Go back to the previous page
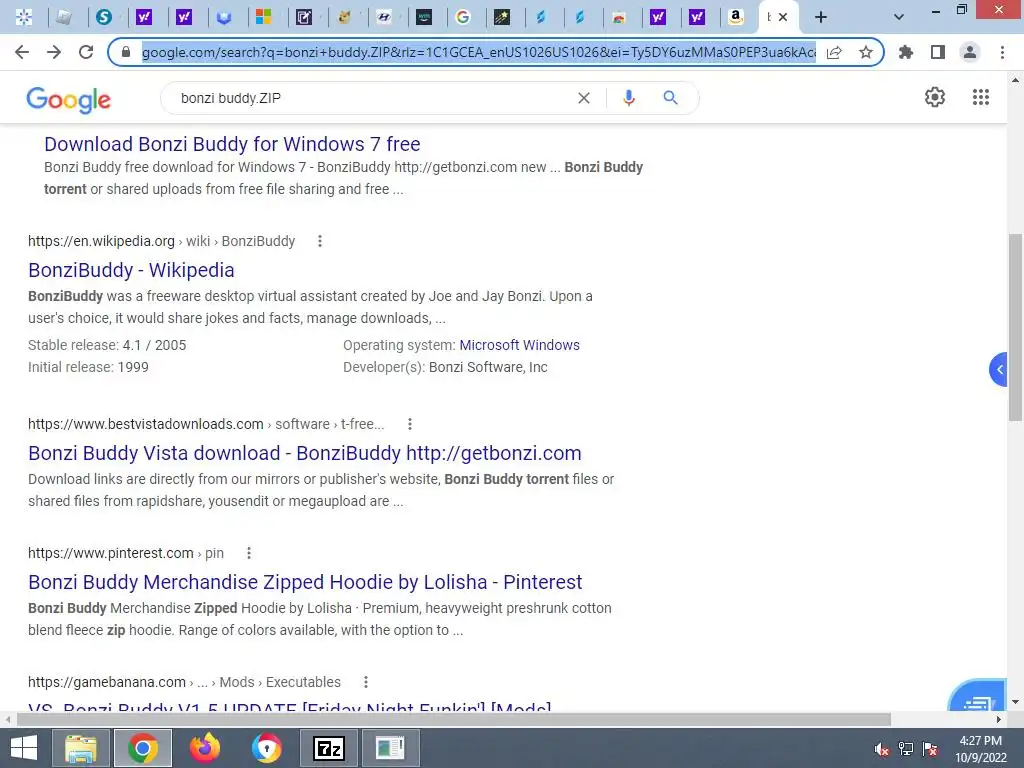1024x768 pixels. coord(22,52)
